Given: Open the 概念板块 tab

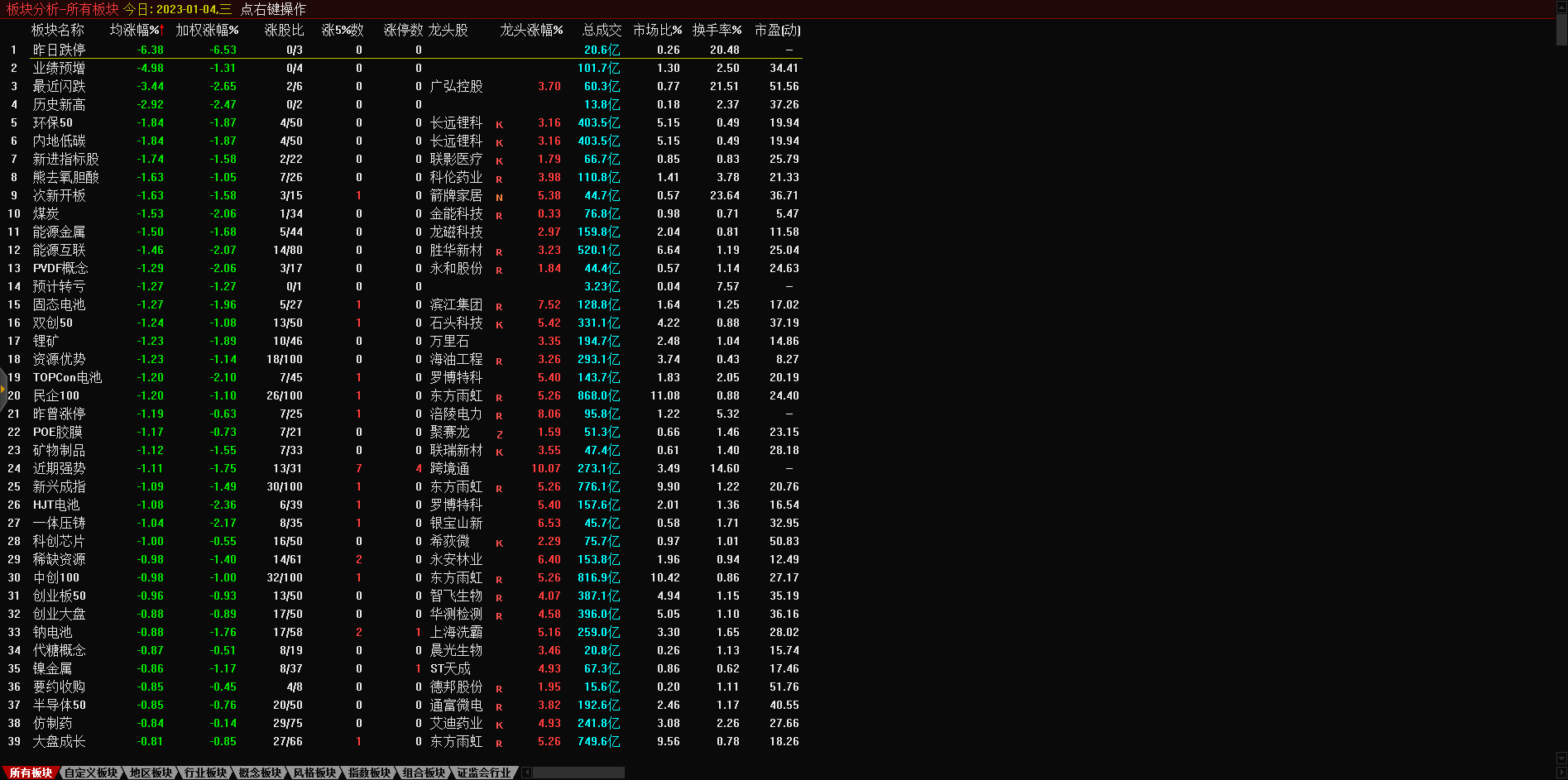Looking at the screenshot, I should pyautogui.click(x=260, y=773).
